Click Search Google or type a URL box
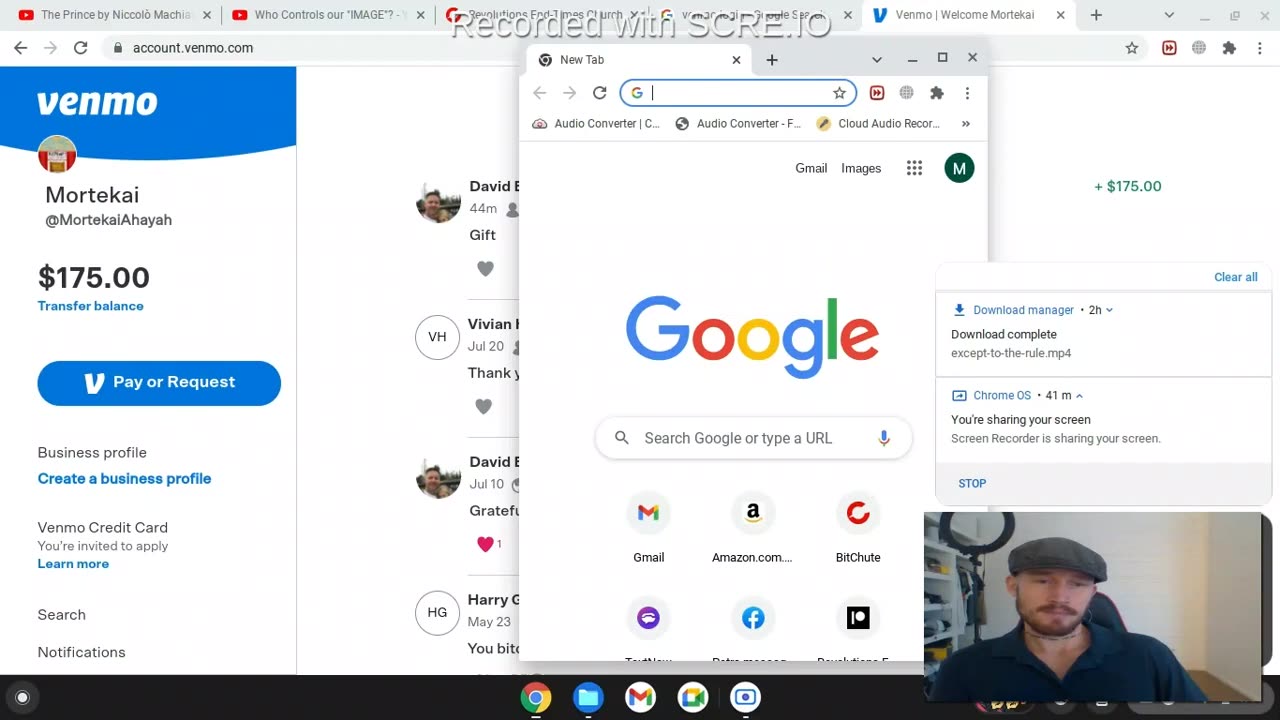Screen dimensions: 1280x720 click(x=753, y=438)
